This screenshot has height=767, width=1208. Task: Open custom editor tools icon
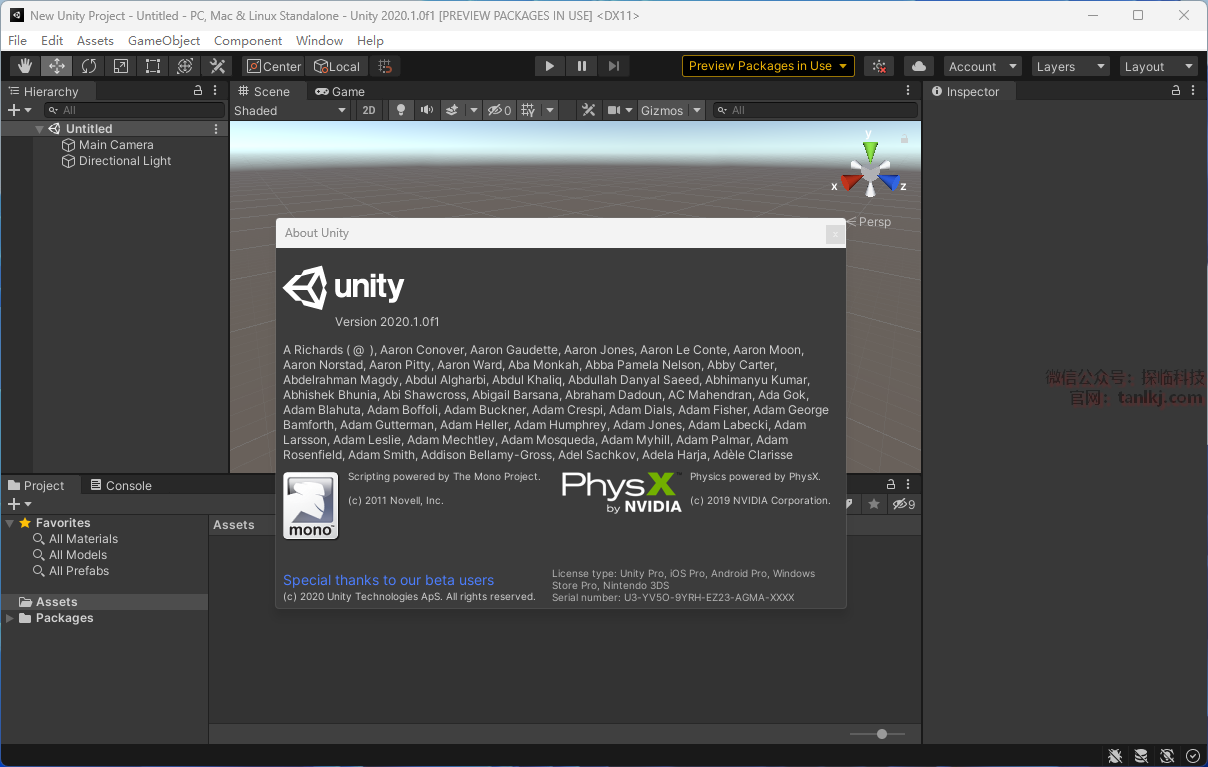[x=217, y=66]
